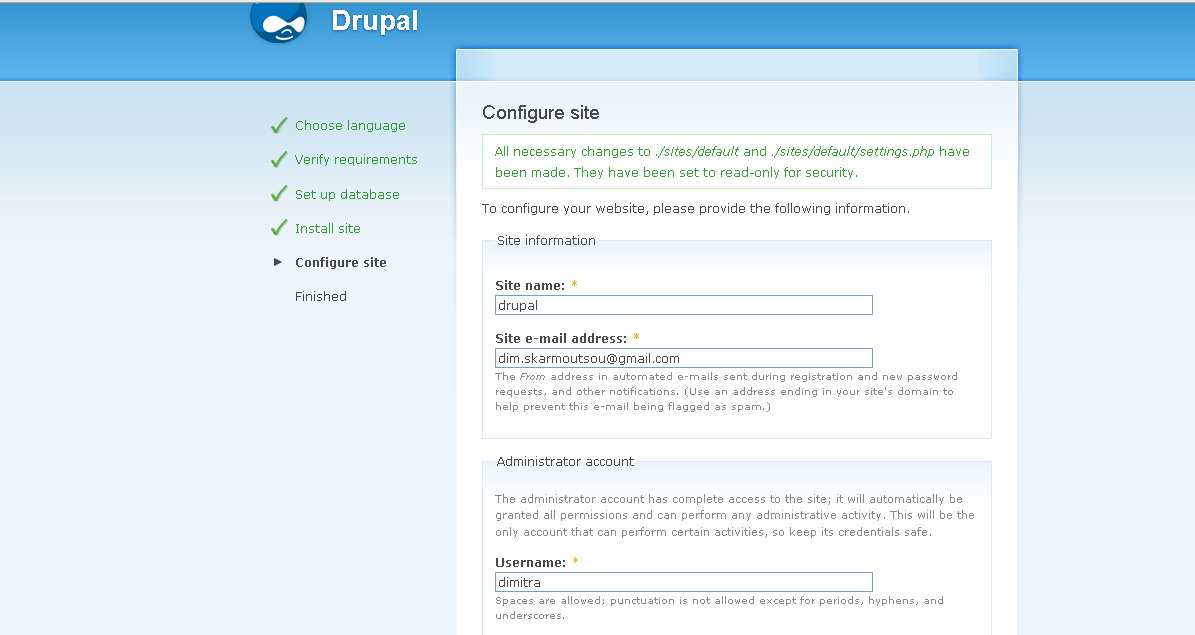Click the Site information fieldset legend

tap(546, 241)
